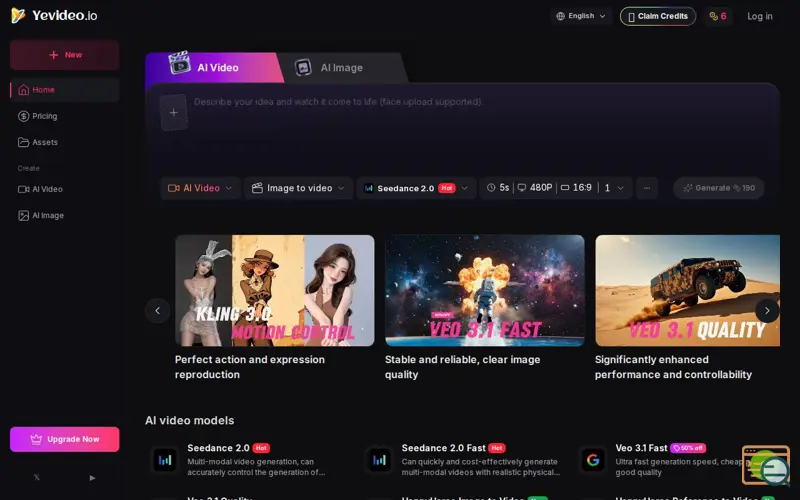Click the 480P resolution setting
This screenshot has height=500, width=800.
(535, 188)
